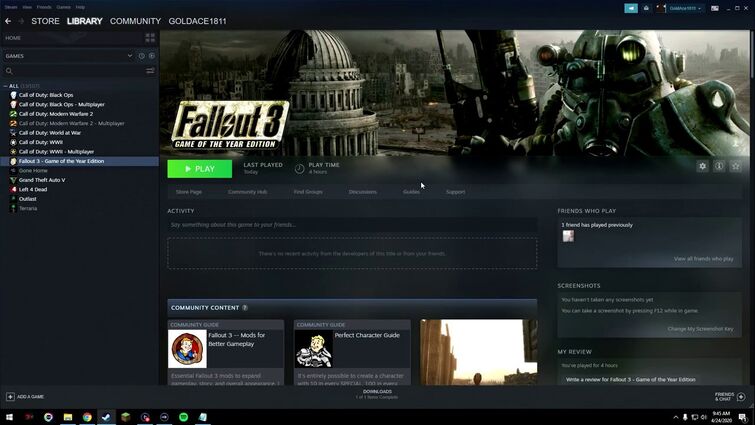Select Terraria in the library
The width and height of the screenshot is (755, 425).
pyautogui.click(x=28, y=208)
